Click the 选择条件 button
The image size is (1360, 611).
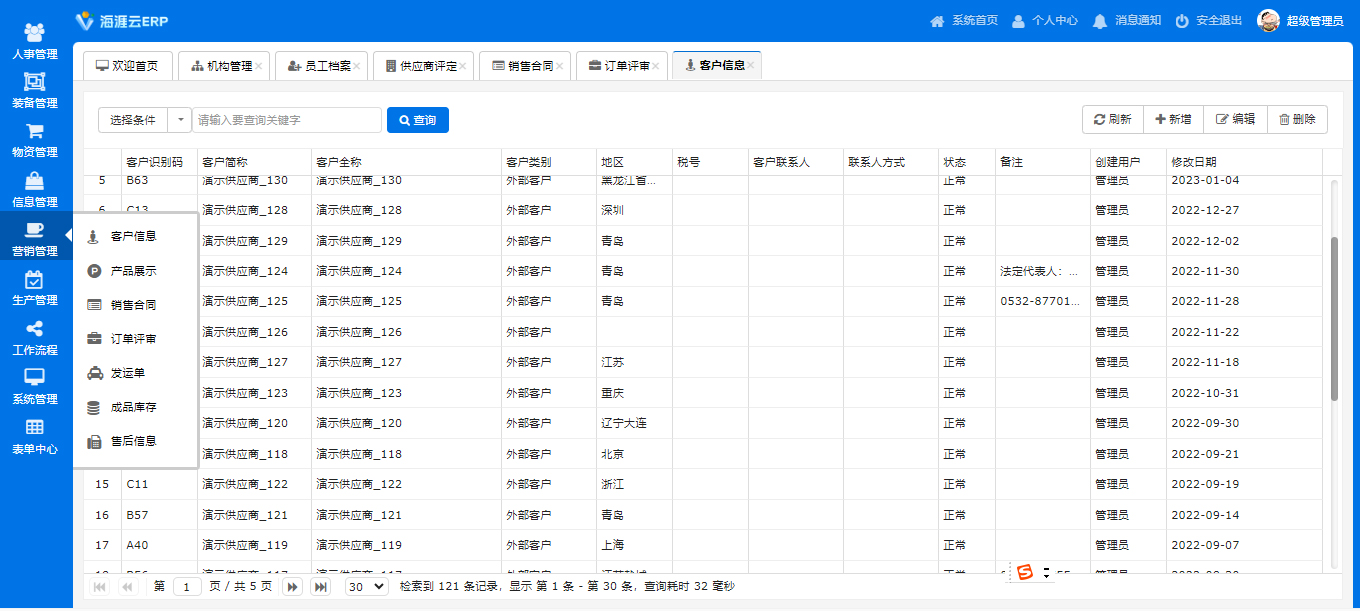point(133,120)
